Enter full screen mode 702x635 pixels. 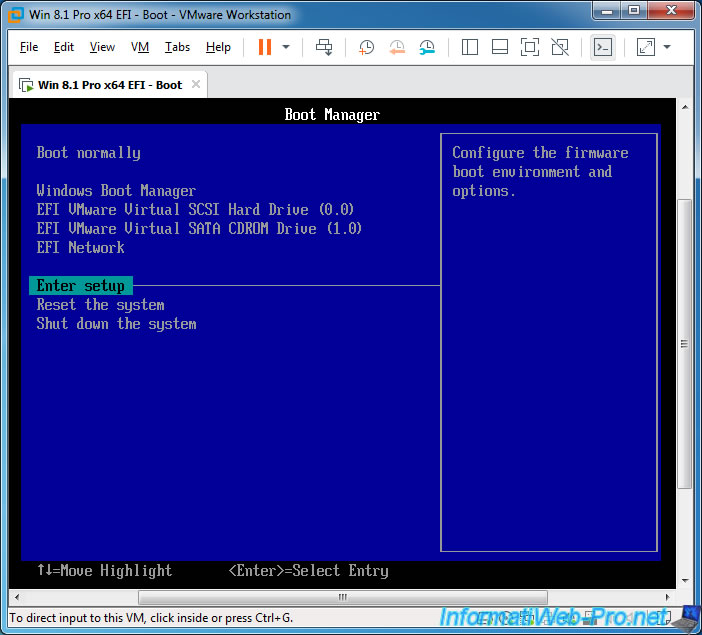point(530,47)
